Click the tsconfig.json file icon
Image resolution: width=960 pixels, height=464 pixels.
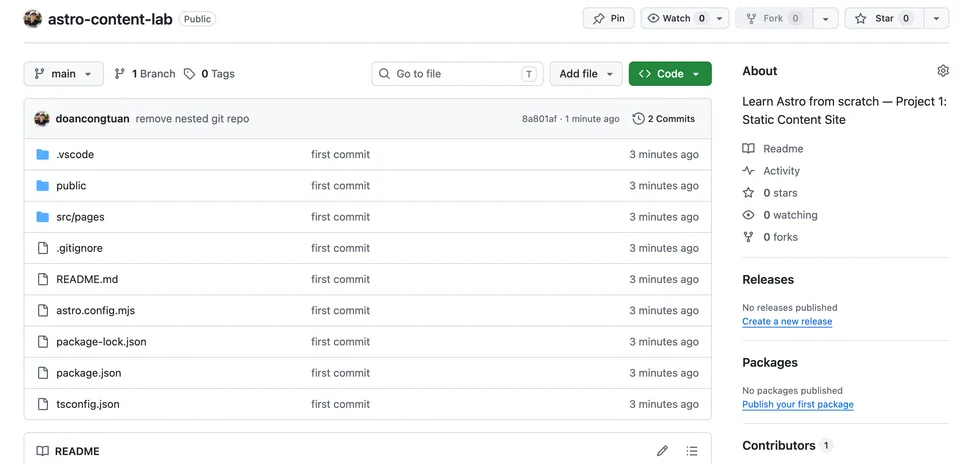click(42, 404)
